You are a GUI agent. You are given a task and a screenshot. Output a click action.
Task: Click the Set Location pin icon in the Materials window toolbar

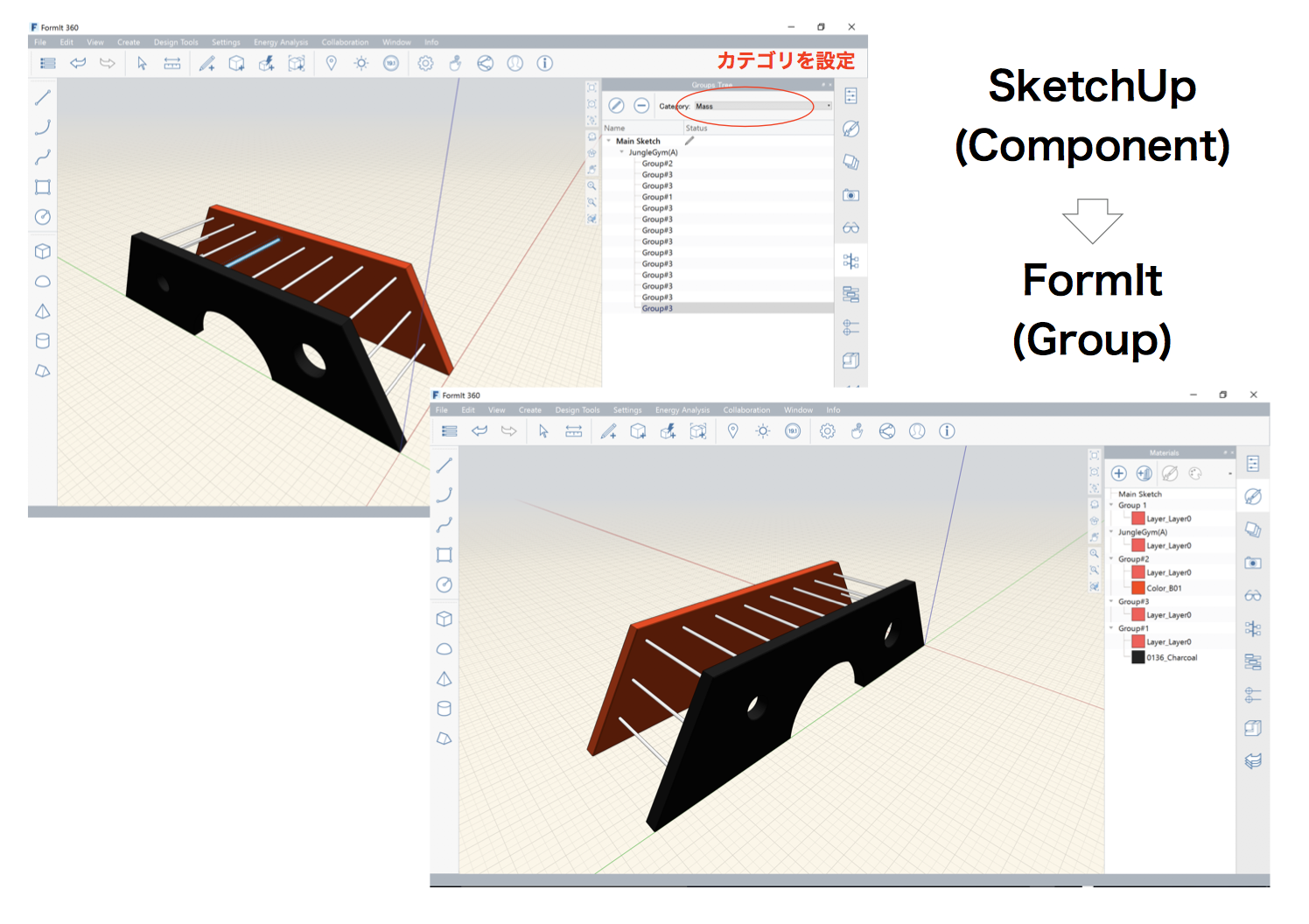(x=733, y=430)
